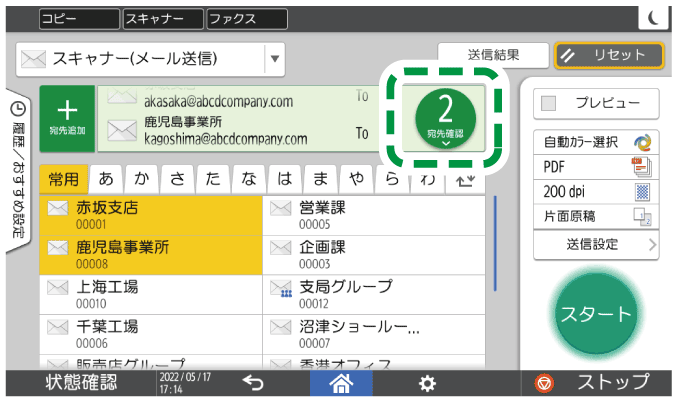Change the PDF file type setting

coord(596,167)
